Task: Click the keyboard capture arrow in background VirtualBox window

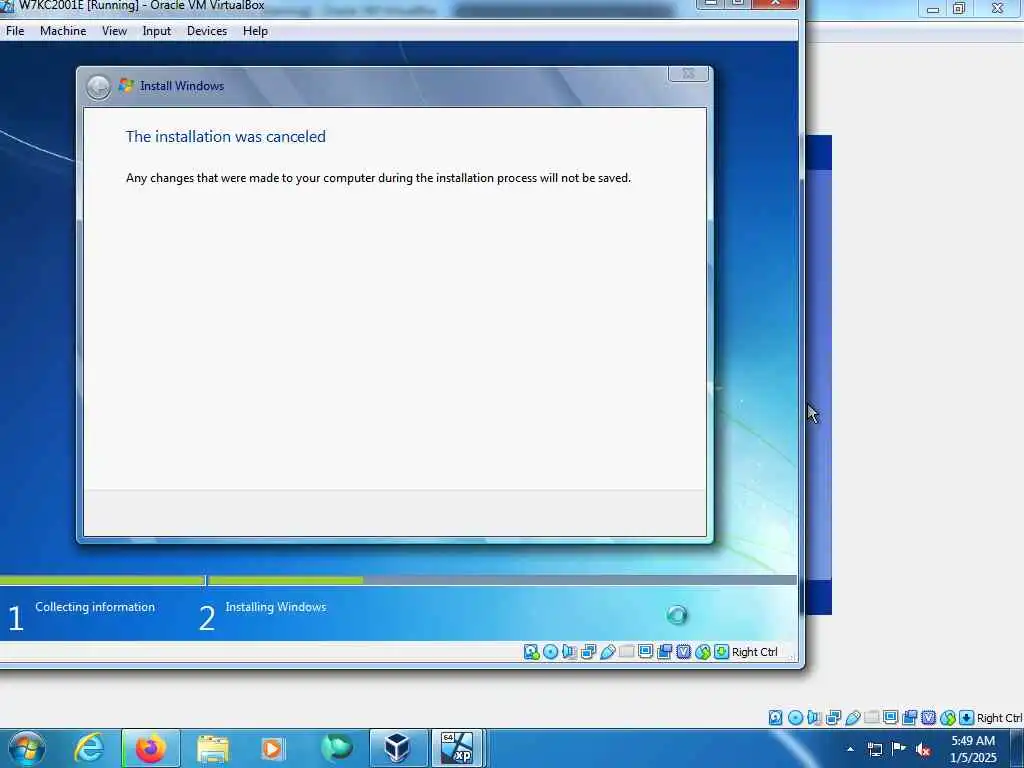Action: click(967, 718)
